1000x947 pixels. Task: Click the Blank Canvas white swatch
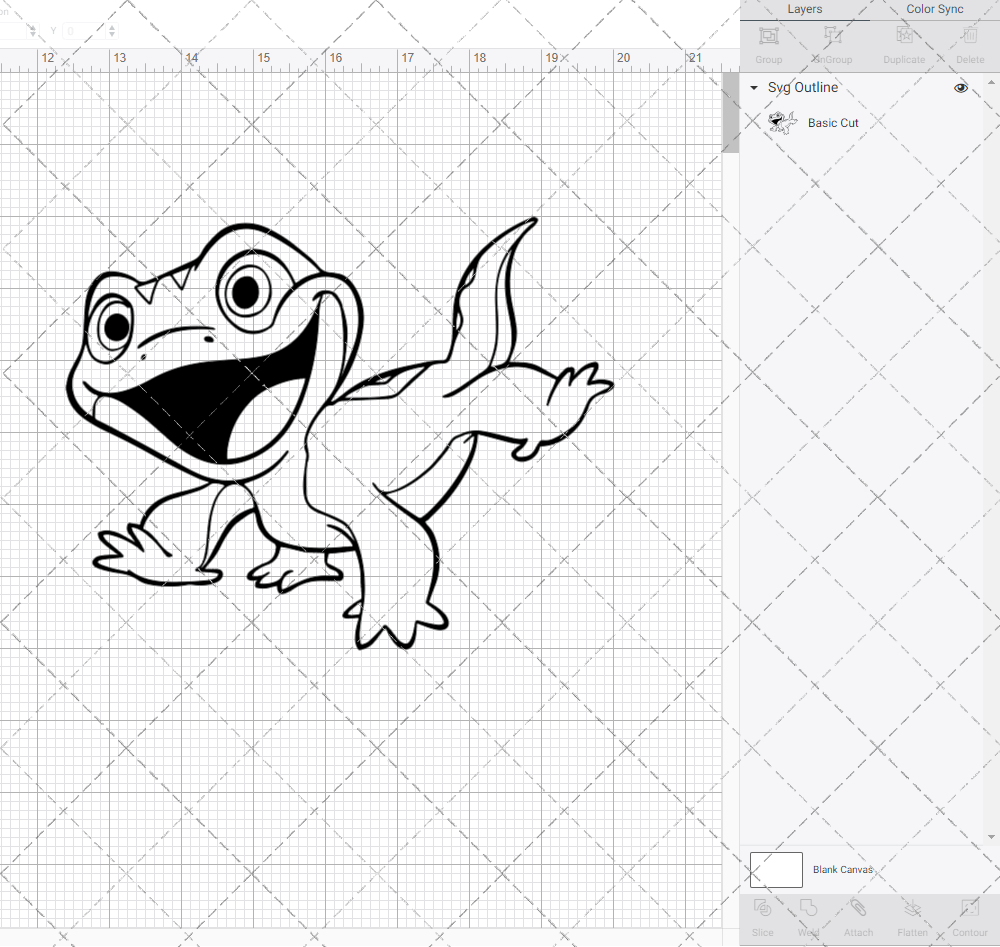[776, 870]
